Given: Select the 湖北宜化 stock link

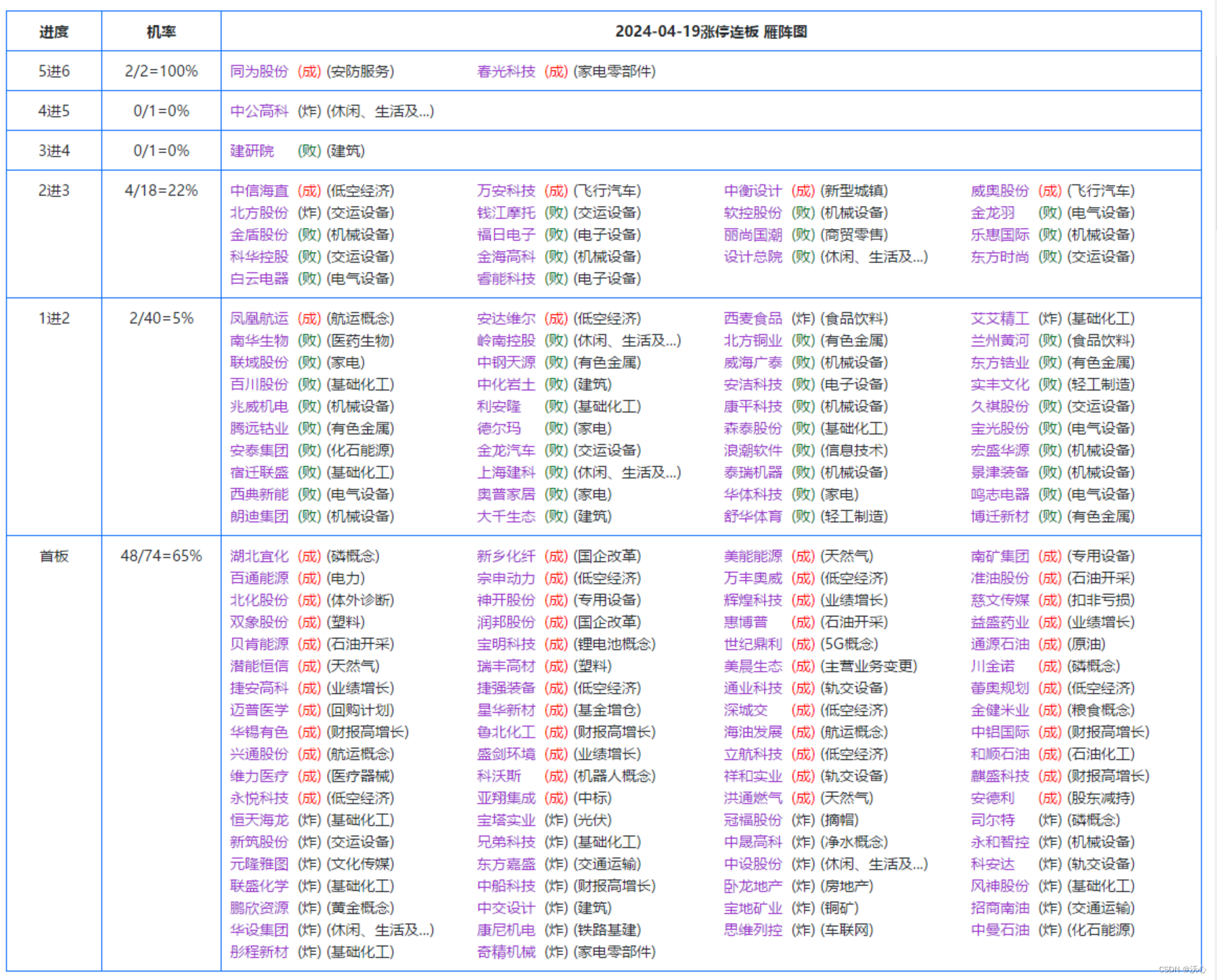Looking at the screenshot, I should tap(259, 556).
